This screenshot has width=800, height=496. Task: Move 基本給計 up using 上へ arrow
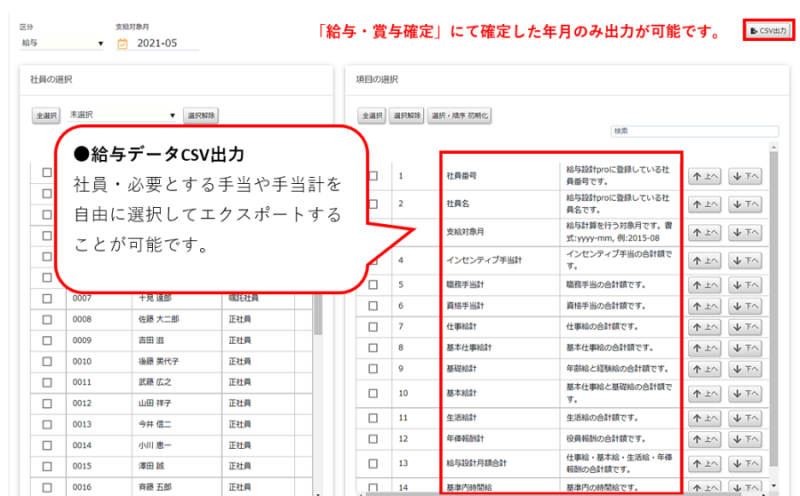tap(705, 393)
